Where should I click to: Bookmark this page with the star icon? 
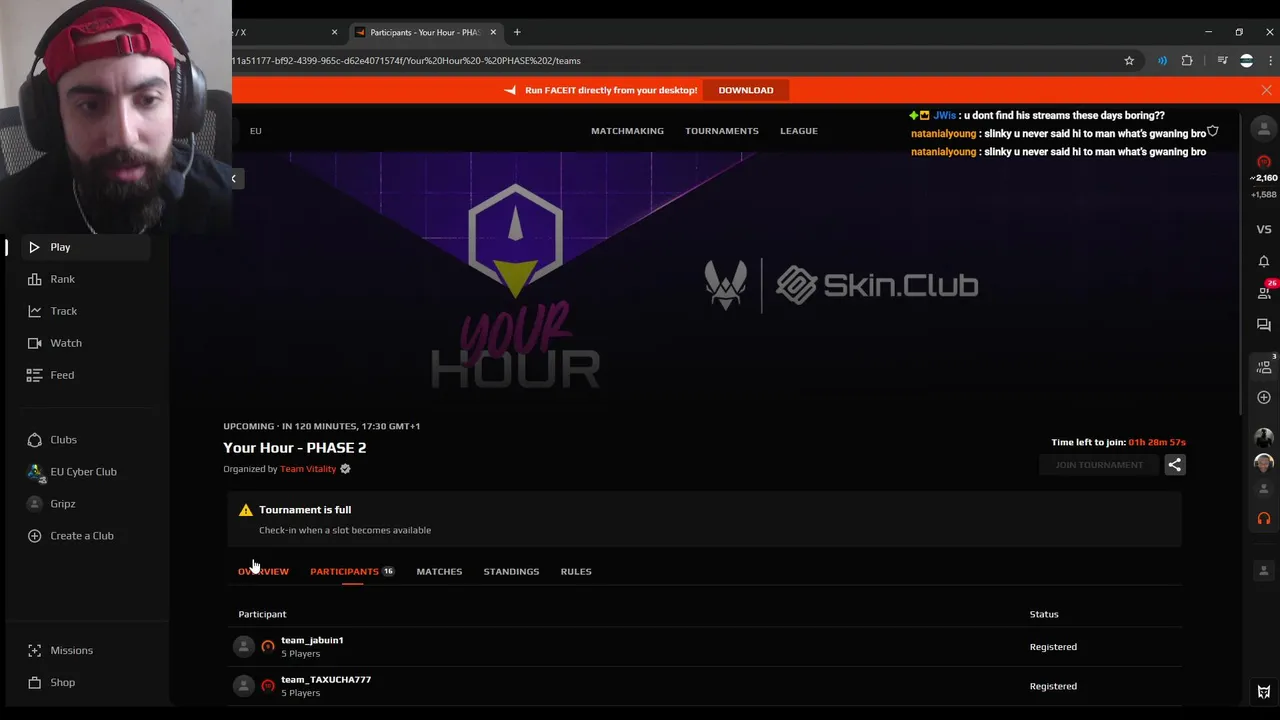click(x=1129, y=61)
